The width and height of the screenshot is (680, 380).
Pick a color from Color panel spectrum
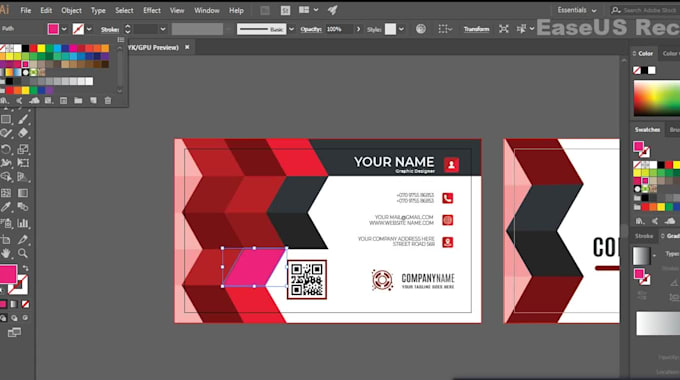pyautogui.click(x=657, y=98)
